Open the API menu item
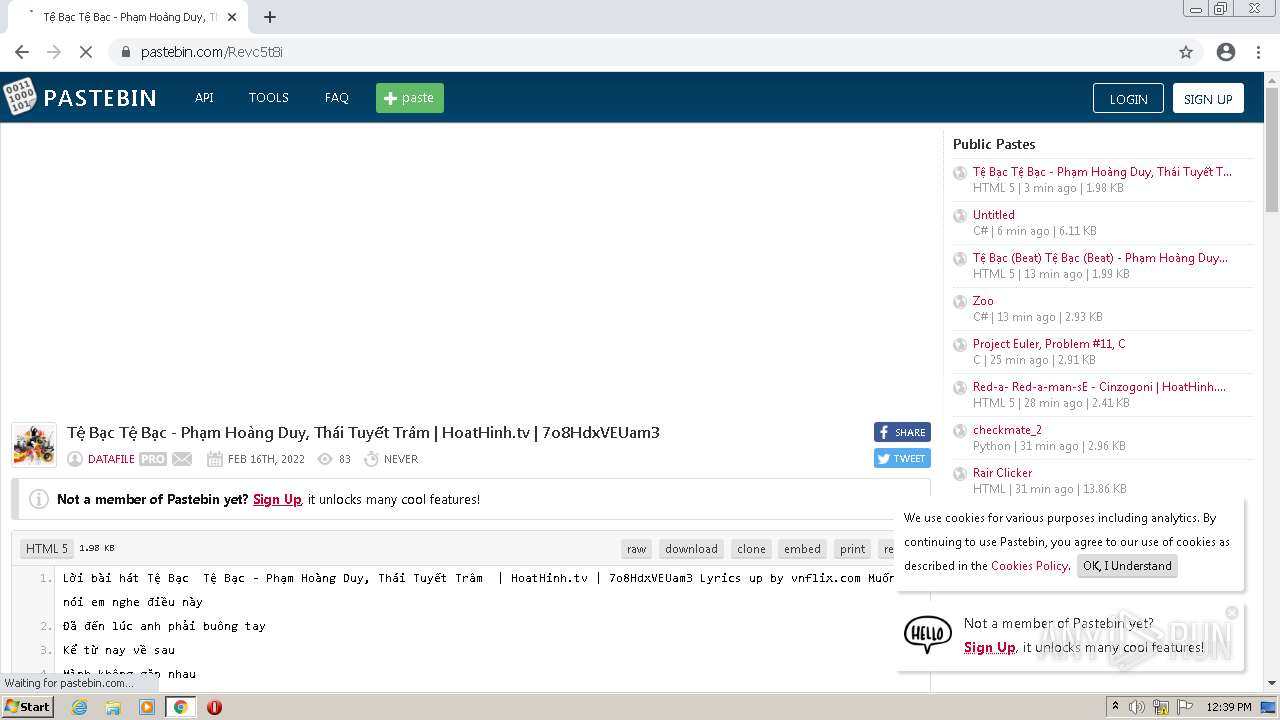Viewport: 1280px width, 720px height. (x=204, y=98)
